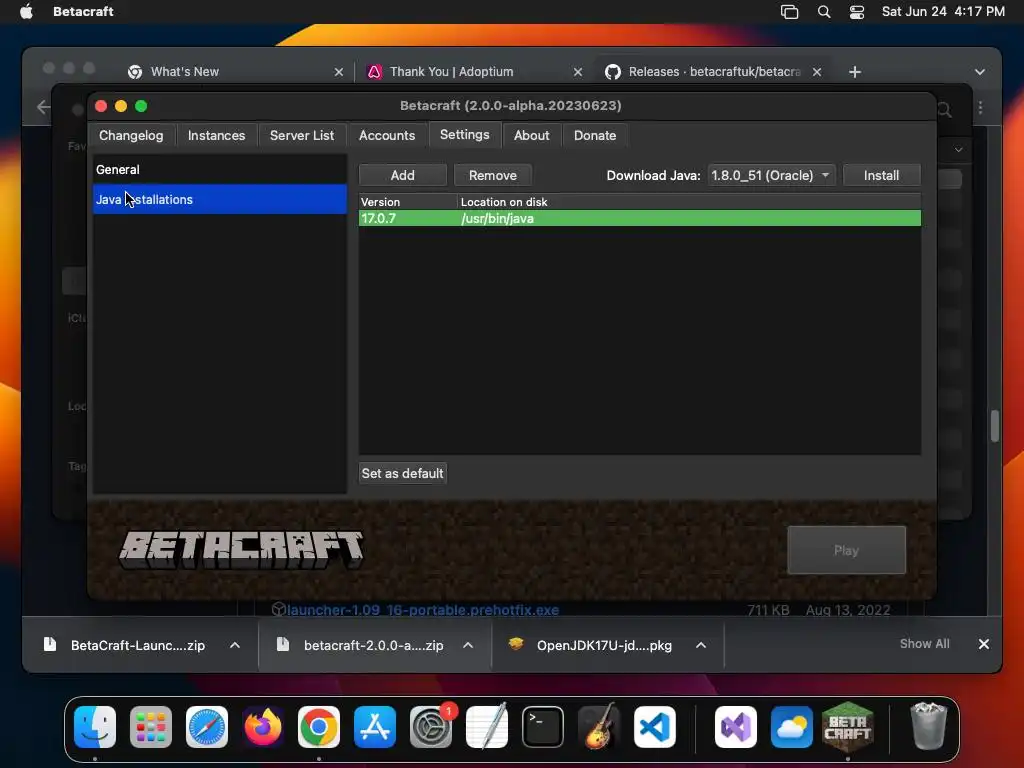The width and height of the screenshot is (1024, 768).
Task: Switch to Thank You Adoptium tab
Action: pos(473,72)
